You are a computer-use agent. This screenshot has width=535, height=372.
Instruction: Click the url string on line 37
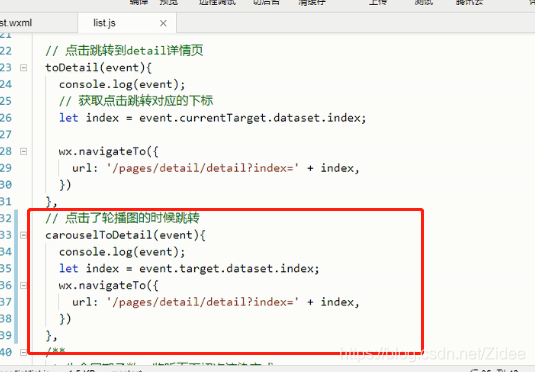[x=203, y=302]
